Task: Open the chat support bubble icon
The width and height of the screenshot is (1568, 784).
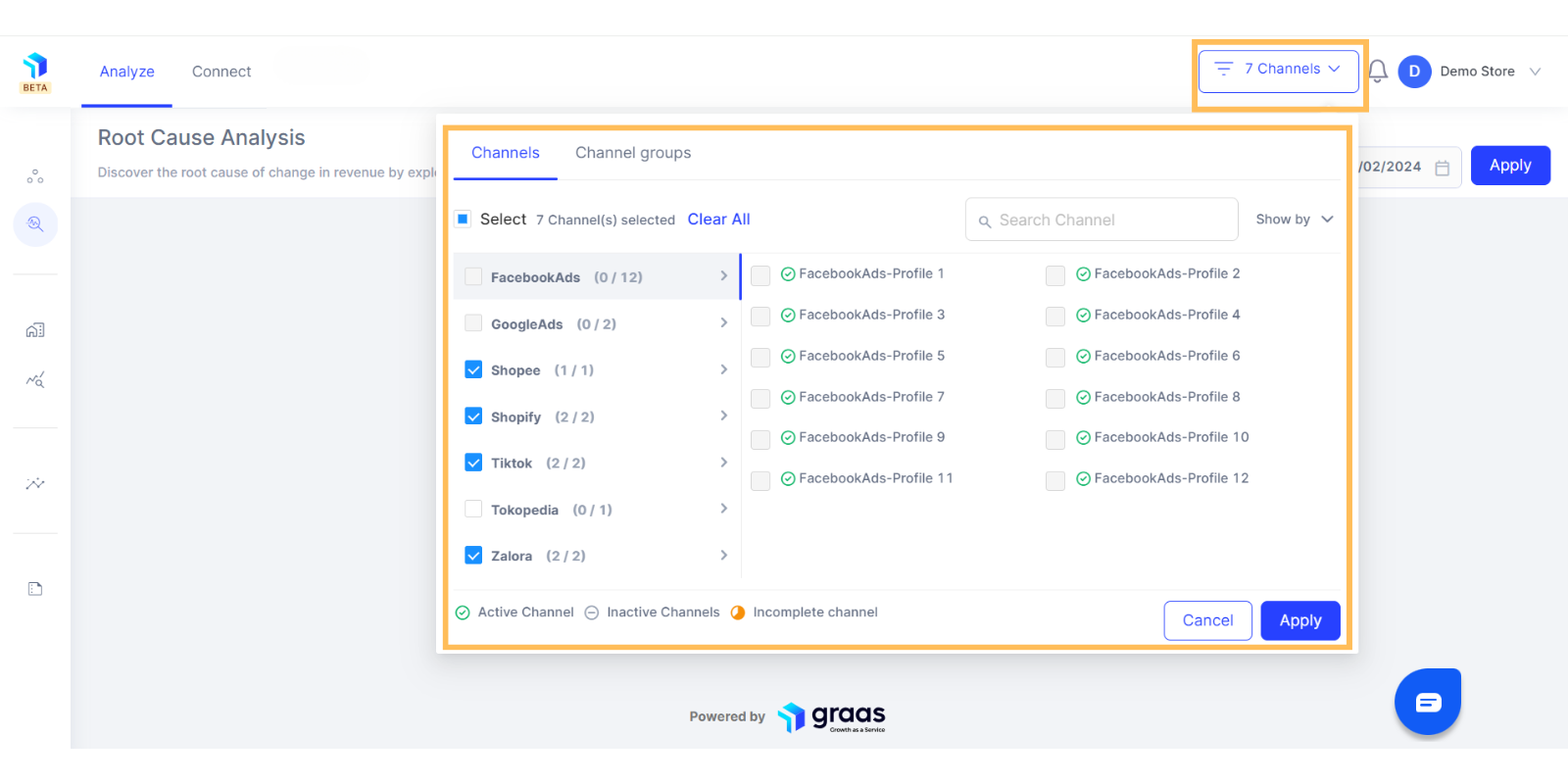Action: pyautogui.click(x=1428, y=702)
